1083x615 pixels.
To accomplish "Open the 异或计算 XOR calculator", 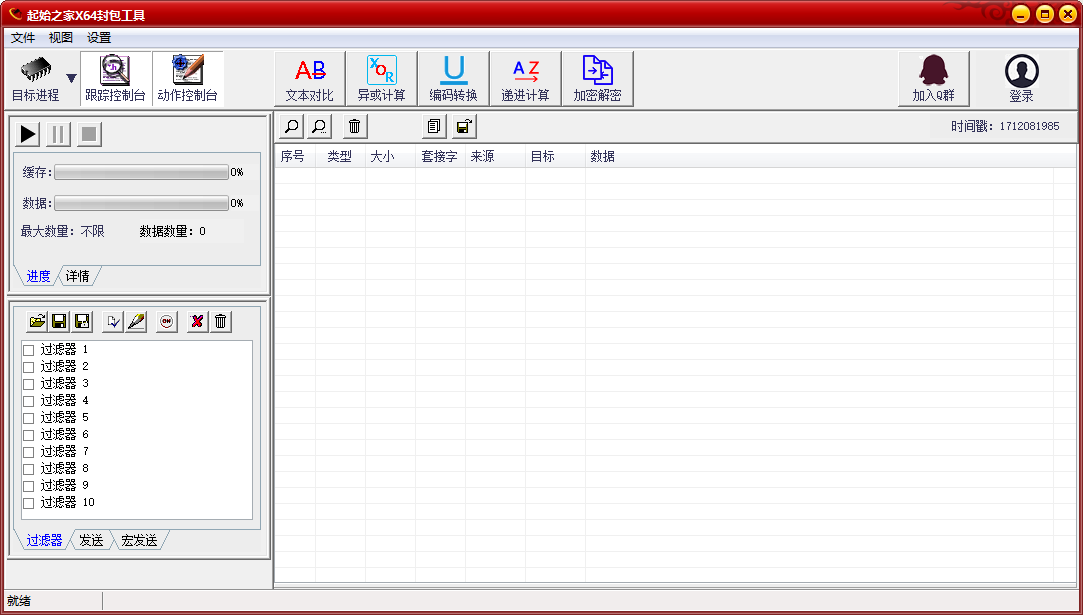I will coord(381,79).
